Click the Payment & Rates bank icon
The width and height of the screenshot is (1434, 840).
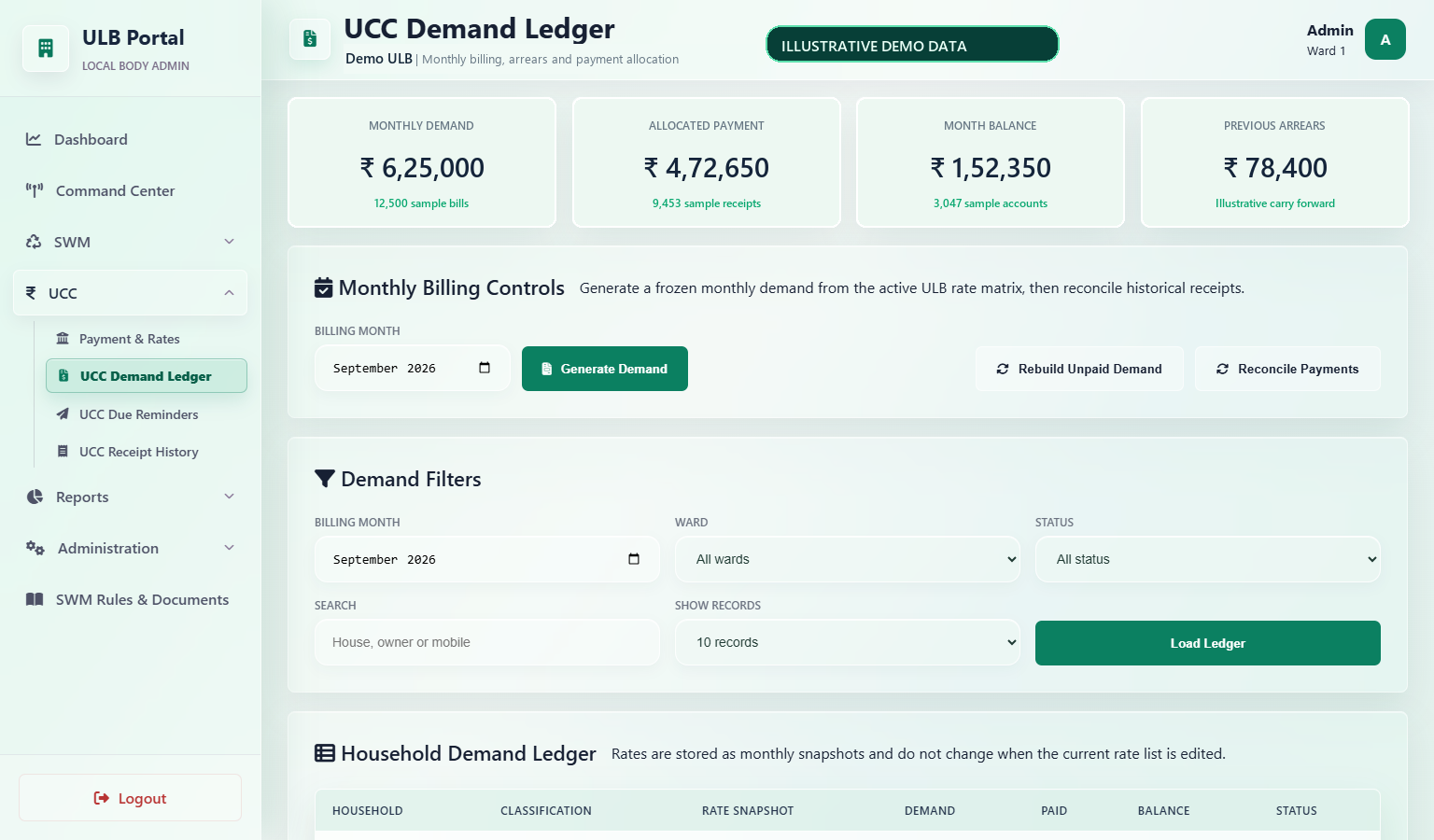(x=63, y=339)
